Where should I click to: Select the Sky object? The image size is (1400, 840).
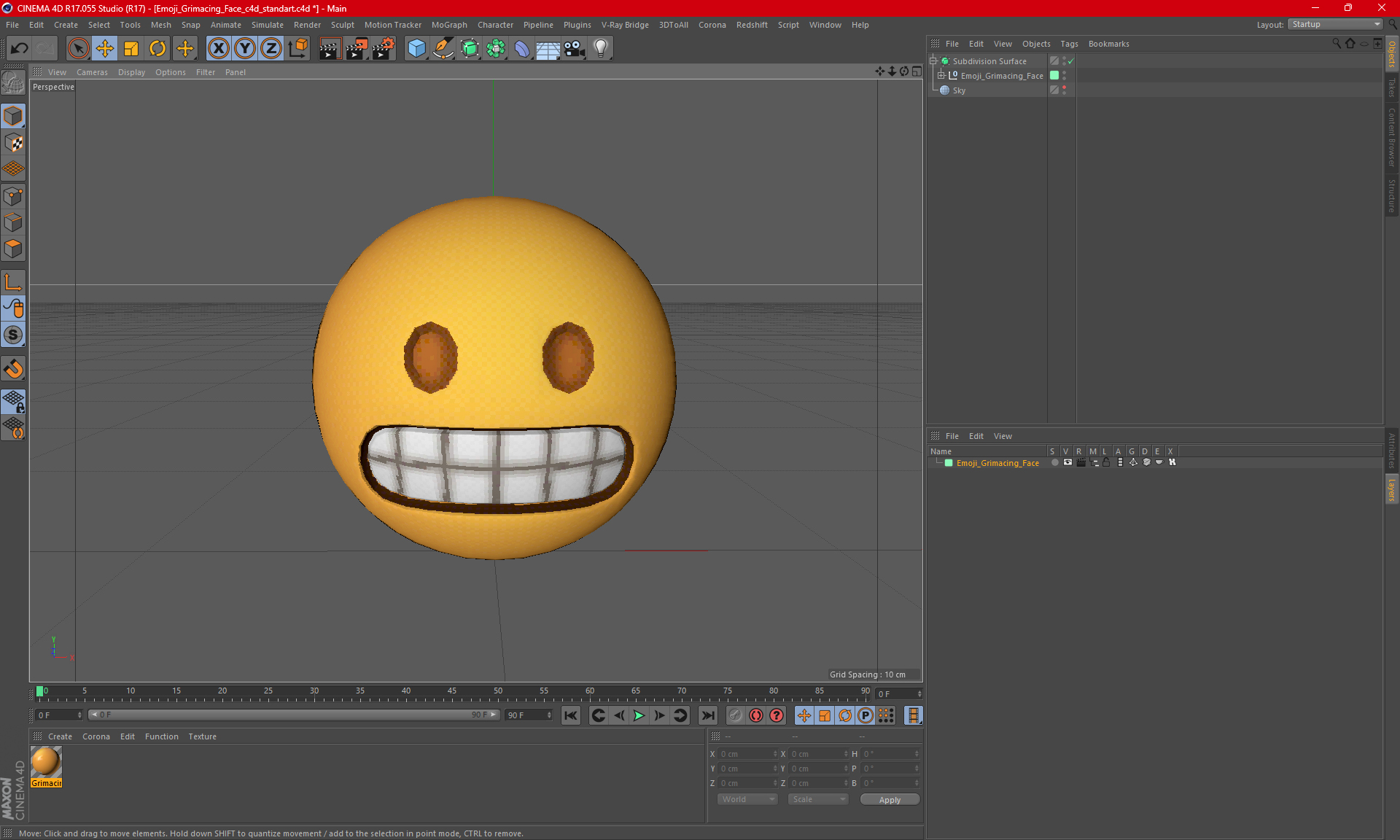959,90
